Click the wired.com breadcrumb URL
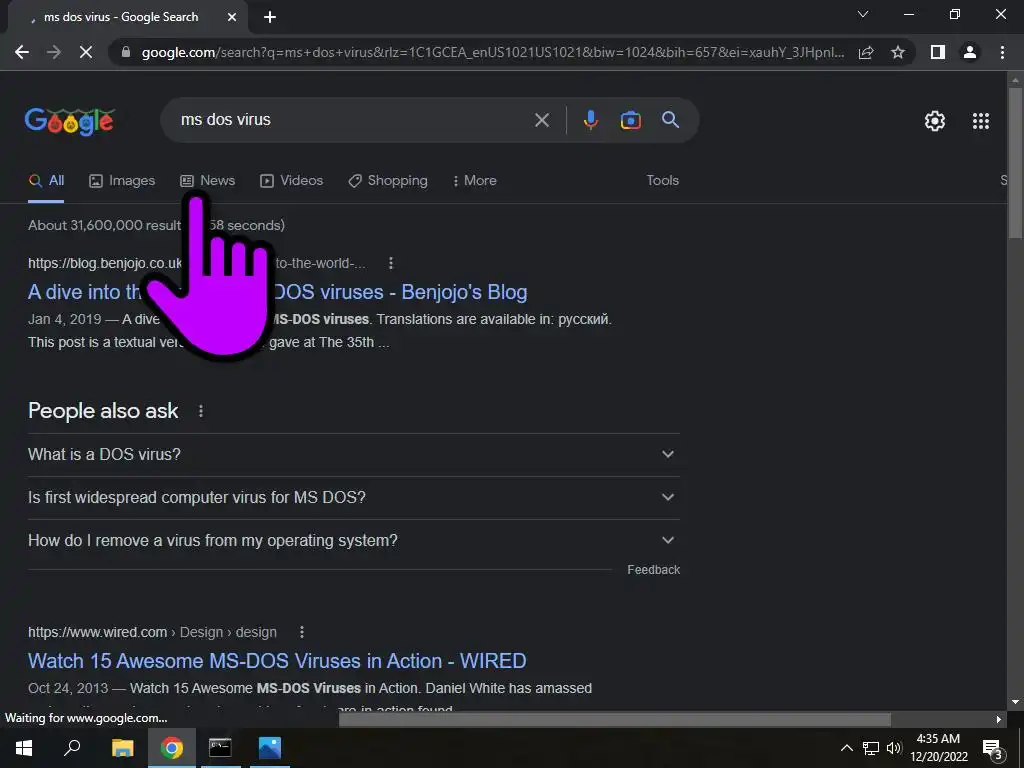1024x768 pixels. coord(152,632)
